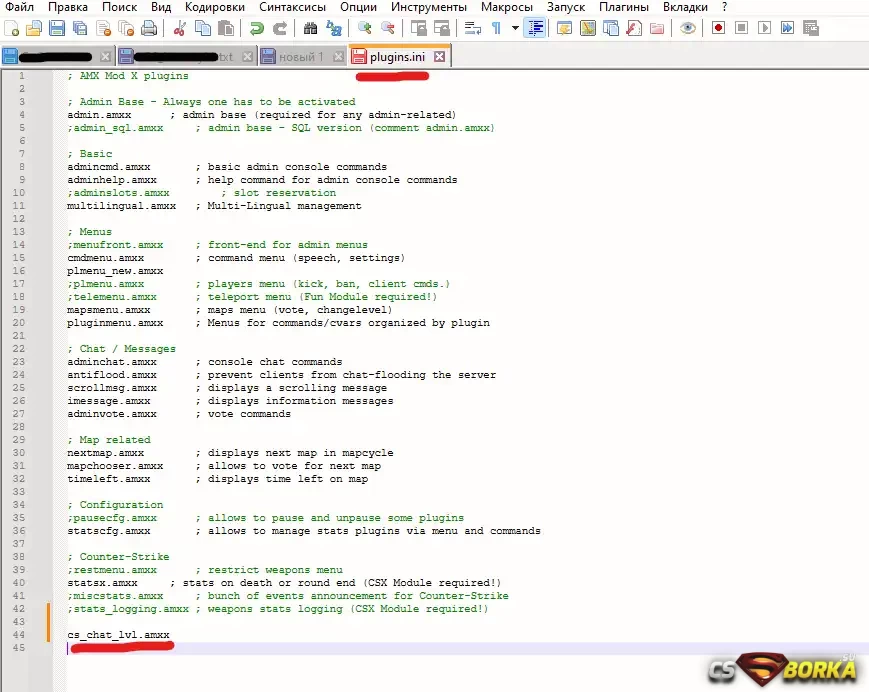The width and height of the screenshot is (869, 692).
Task: Open the Replace tool icon
Action: 334,28
